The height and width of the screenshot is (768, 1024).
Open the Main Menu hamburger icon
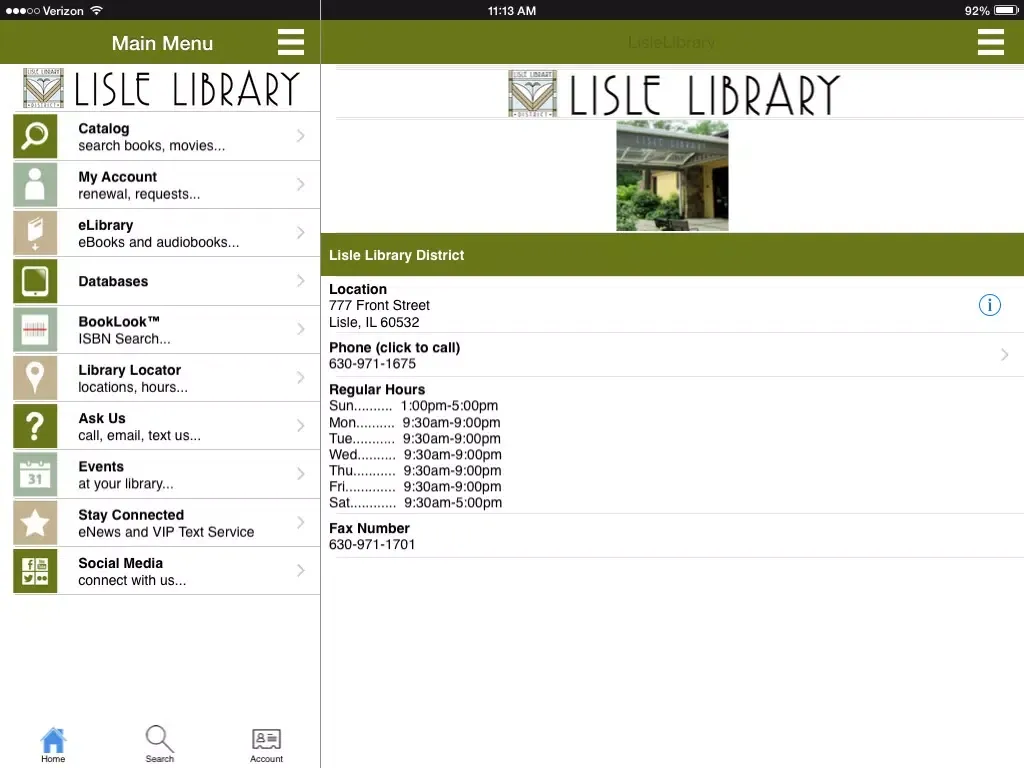click(291, 42)
